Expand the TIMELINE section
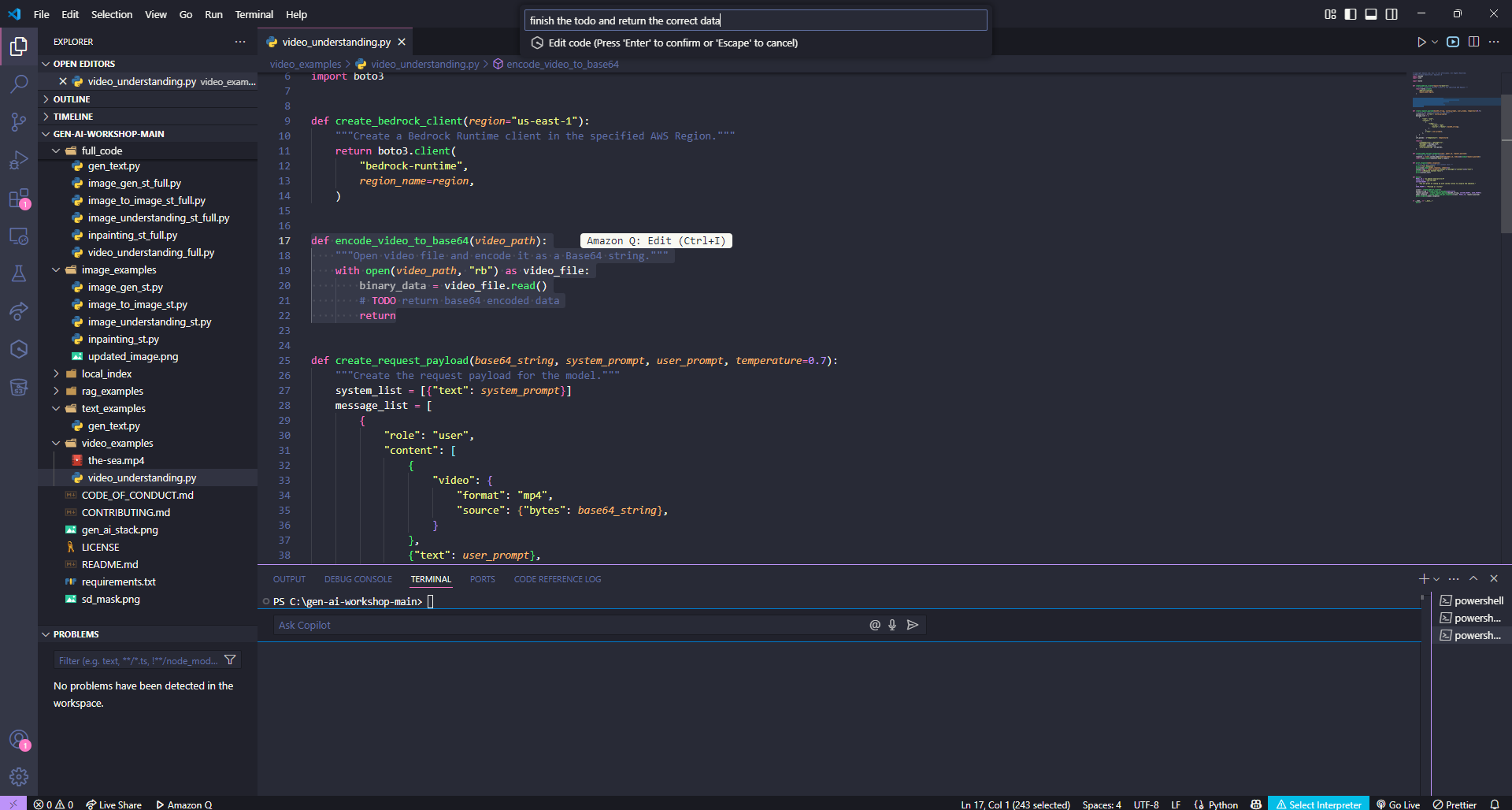The image size is (1512, 810). (x=72, y=117)
